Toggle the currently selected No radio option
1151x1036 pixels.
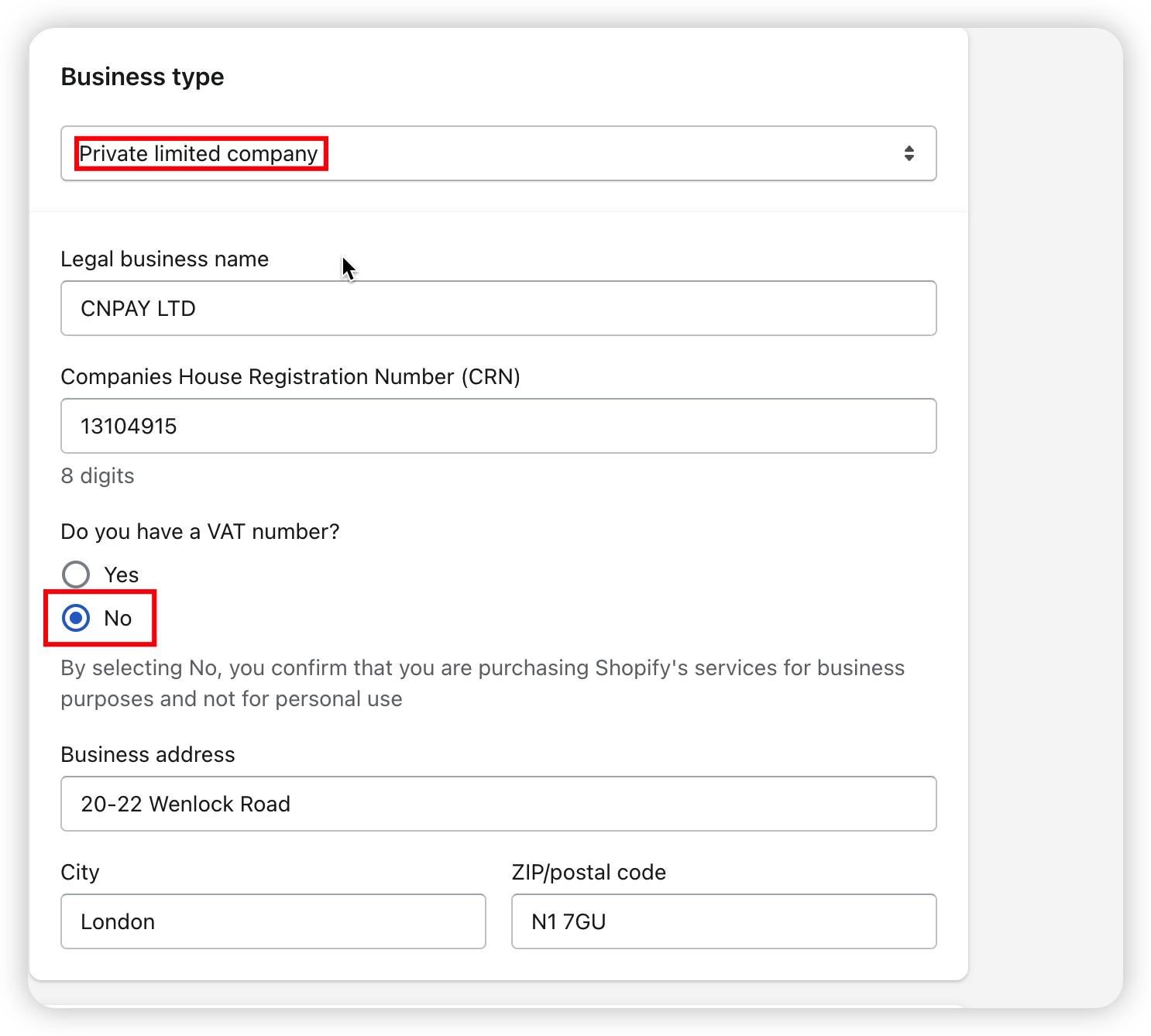click(75, 618)
